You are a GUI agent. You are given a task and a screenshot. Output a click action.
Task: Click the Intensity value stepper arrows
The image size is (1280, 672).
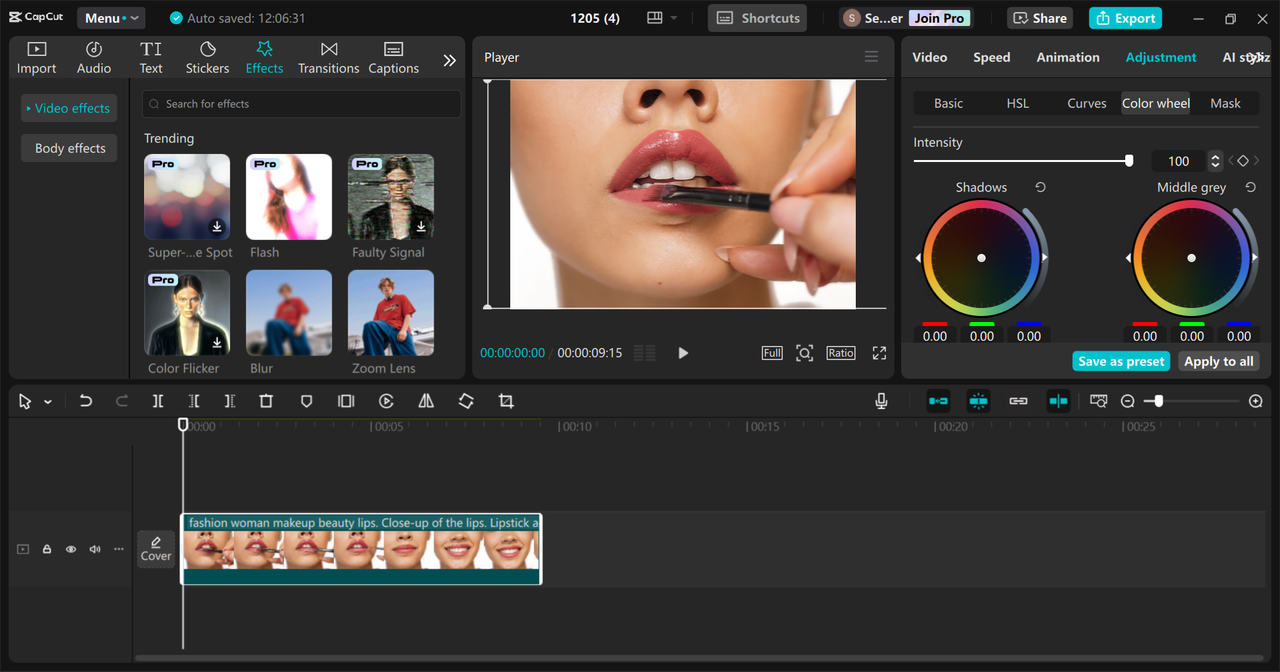coord(1215,161)
